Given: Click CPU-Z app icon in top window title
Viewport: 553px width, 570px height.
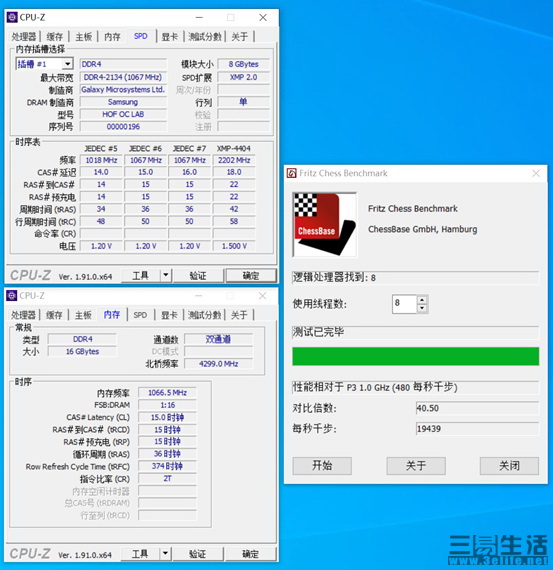Looking at the screenshot, I should (12, 17).
